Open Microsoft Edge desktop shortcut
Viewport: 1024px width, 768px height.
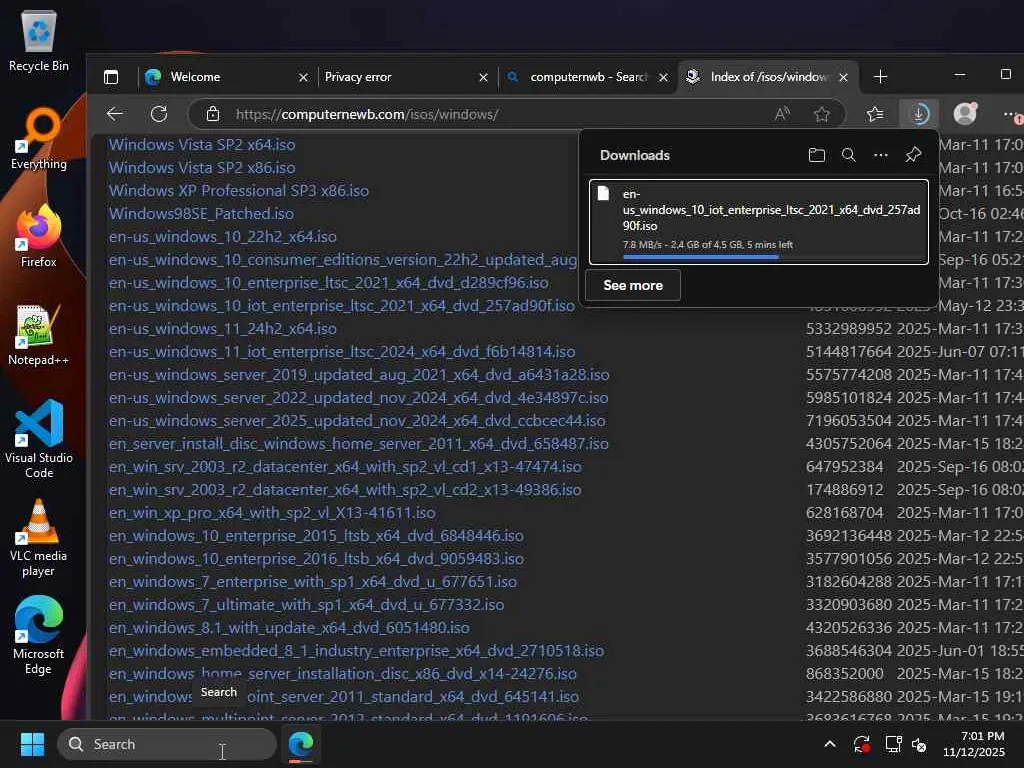pos(39,636)
